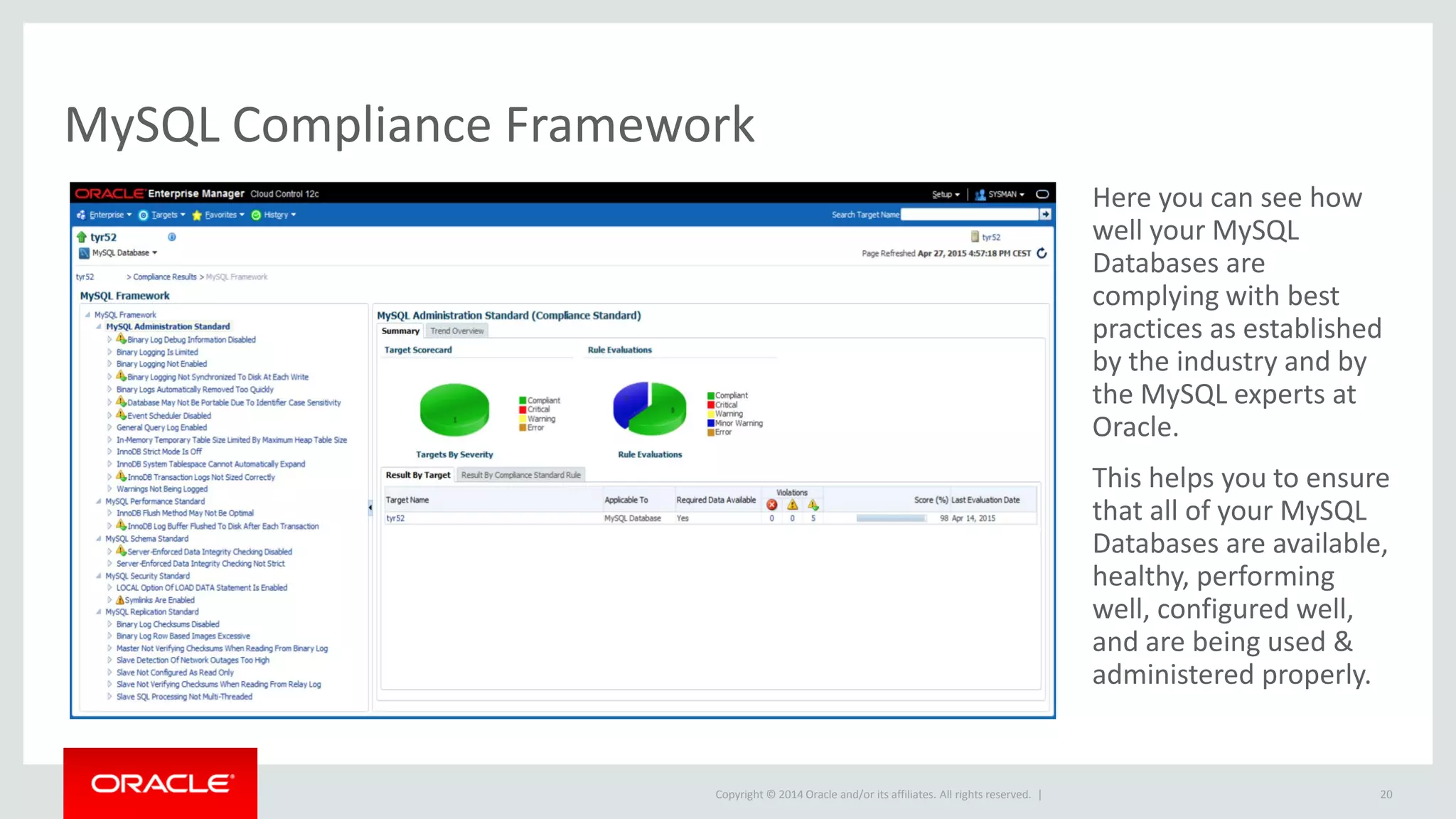Image resolution: width=1456 pixels, height=819 pixels.
Task: Click Compliant green swatch in Target Scorecard
Action: click(523, 401)
